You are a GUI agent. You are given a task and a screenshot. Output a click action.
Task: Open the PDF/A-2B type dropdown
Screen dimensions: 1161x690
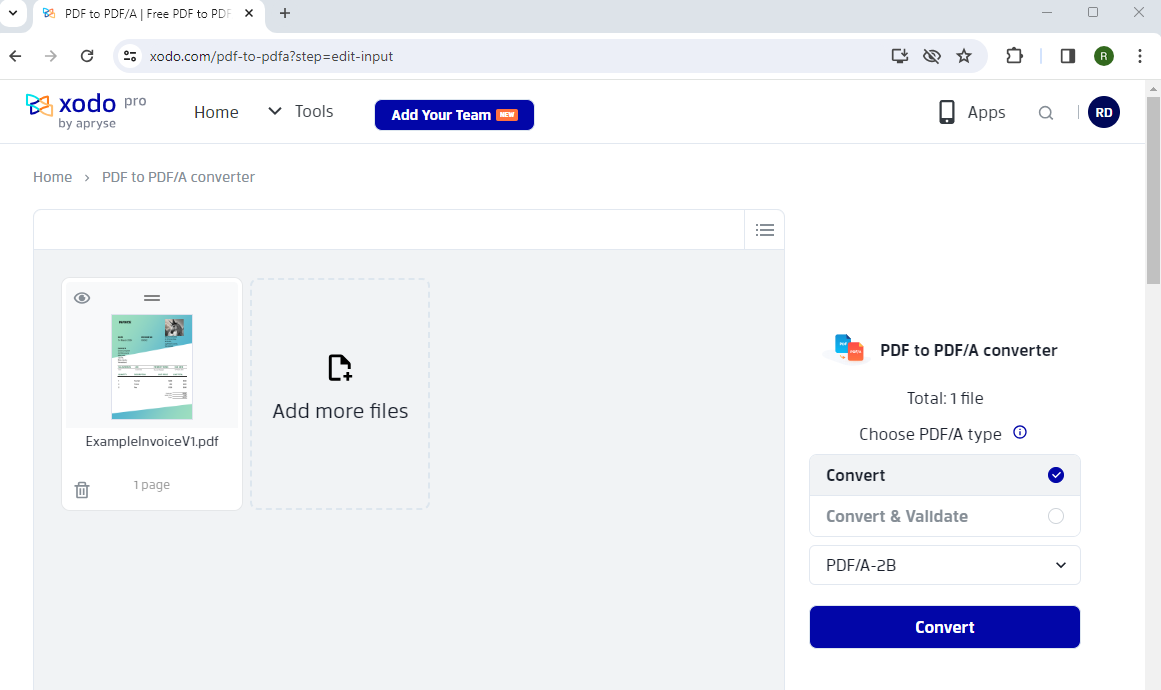coord(944,565)
